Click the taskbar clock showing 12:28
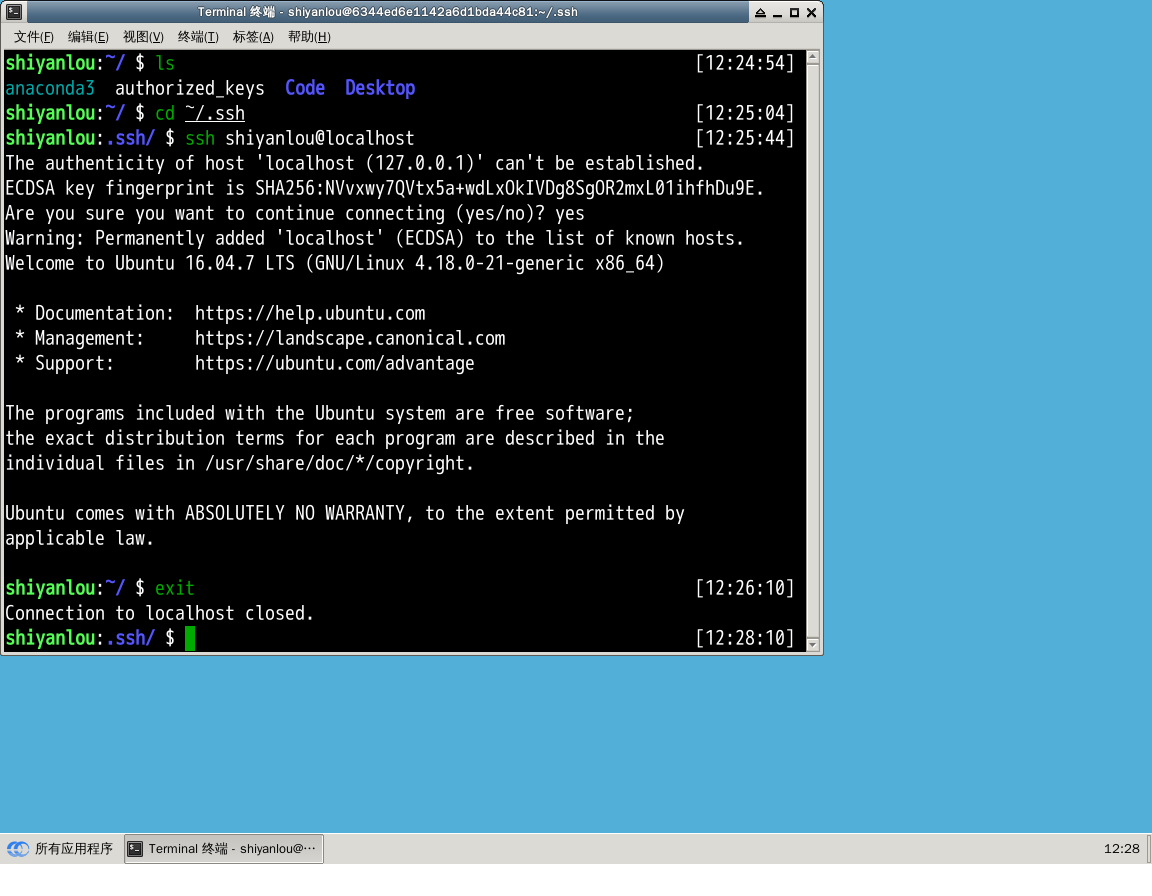Viewport: 1152px width, 896px height. 1121,849
